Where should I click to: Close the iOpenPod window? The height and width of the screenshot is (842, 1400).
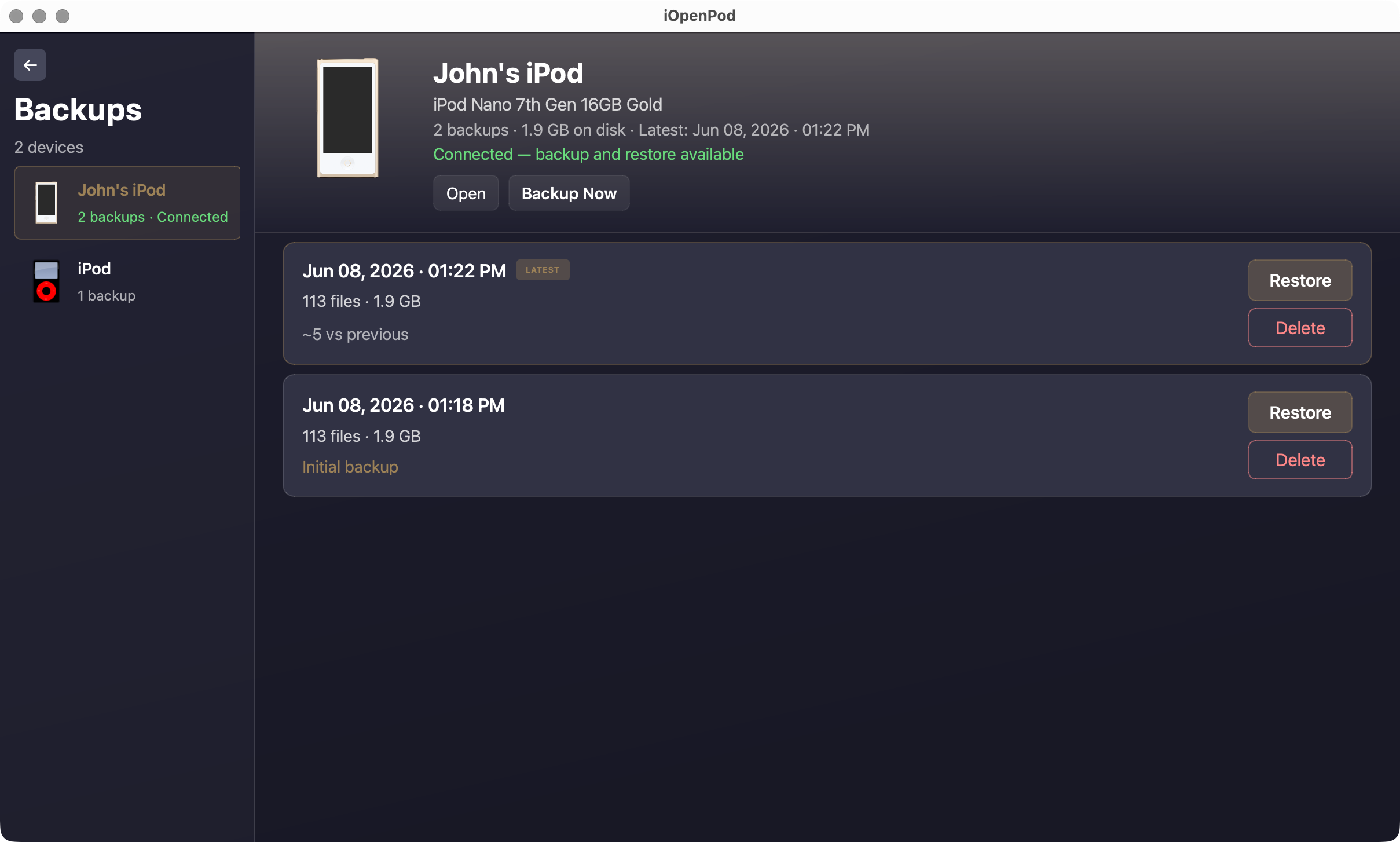click(x=16, y=16)
